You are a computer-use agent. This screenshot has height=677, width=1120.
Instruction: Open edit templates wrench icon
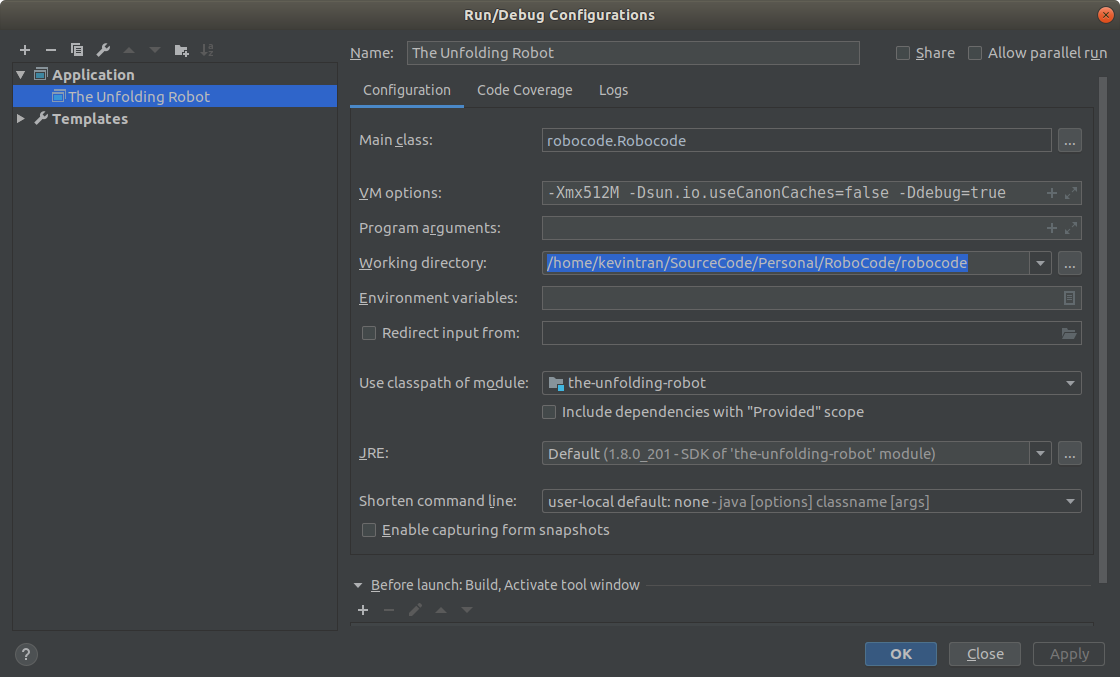pos(103,50)
